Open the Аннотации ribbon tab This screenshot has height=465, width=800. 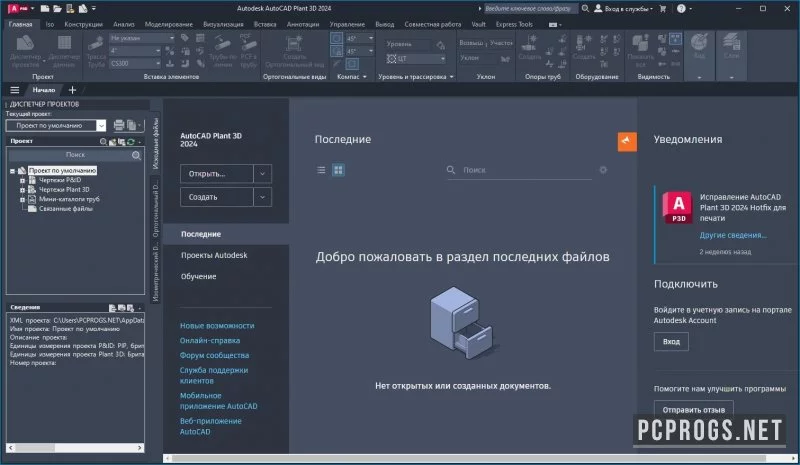pyautogui.click(x=303, y=24)
